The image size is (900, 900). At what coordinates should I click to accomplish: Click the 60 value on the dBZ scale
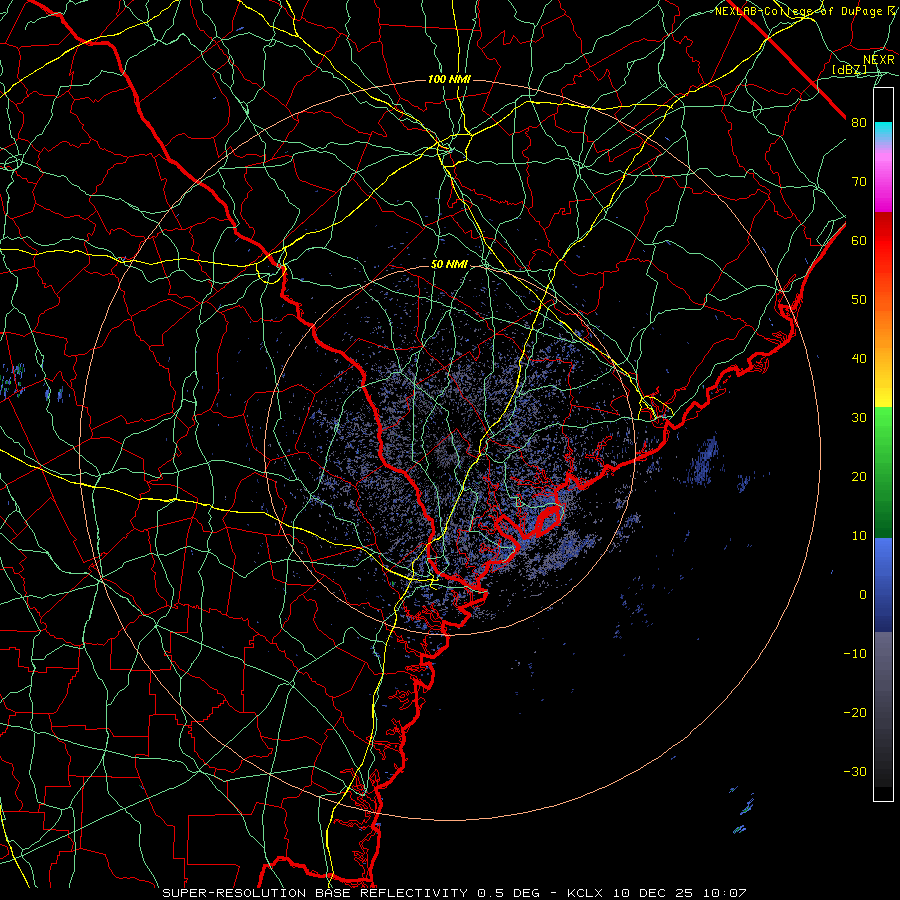coord(859,240)
